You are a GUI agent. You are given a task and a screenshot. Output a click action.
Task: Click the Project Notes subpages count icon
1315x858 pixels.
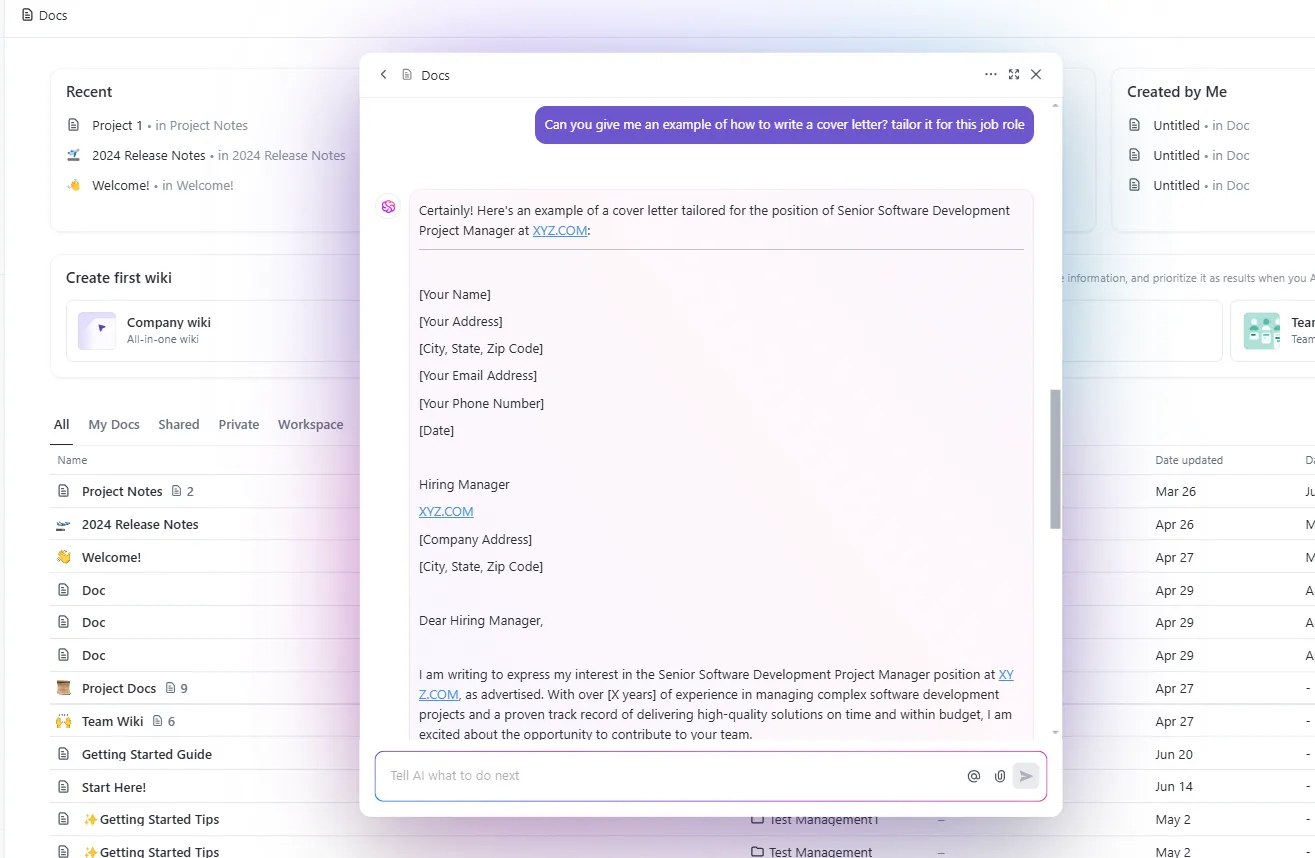(x=177, y=491)
